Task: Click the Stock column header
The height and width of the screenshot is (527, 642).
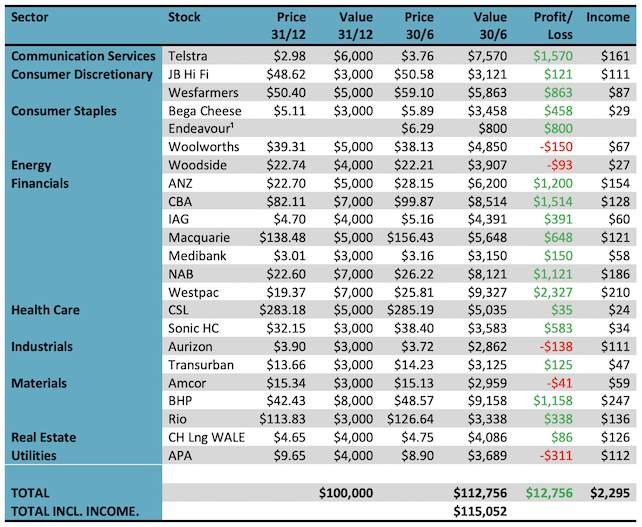Action: [x=185, y=18]
